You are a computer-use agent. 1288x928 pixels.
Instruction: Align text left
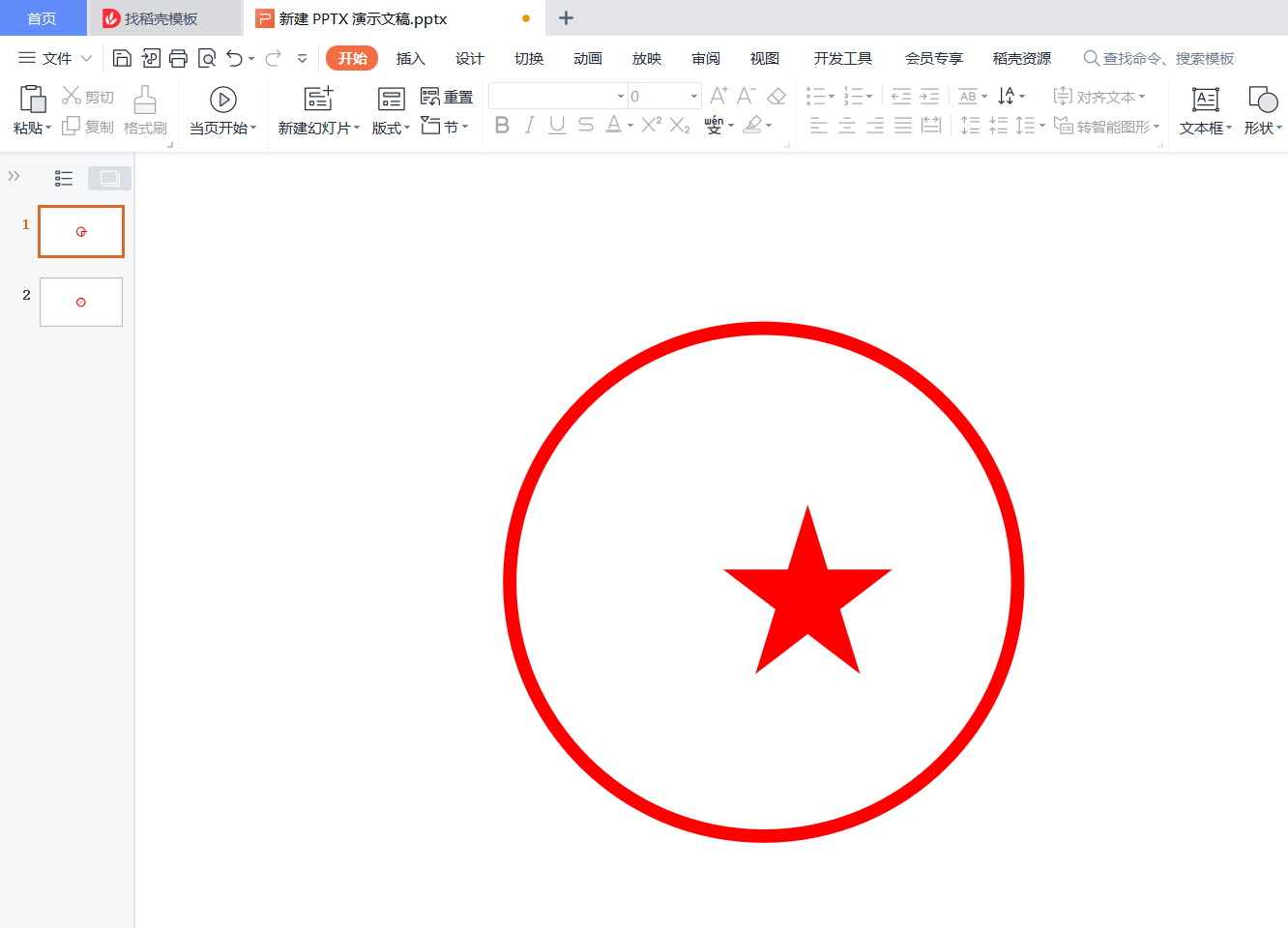pos(818,125)
